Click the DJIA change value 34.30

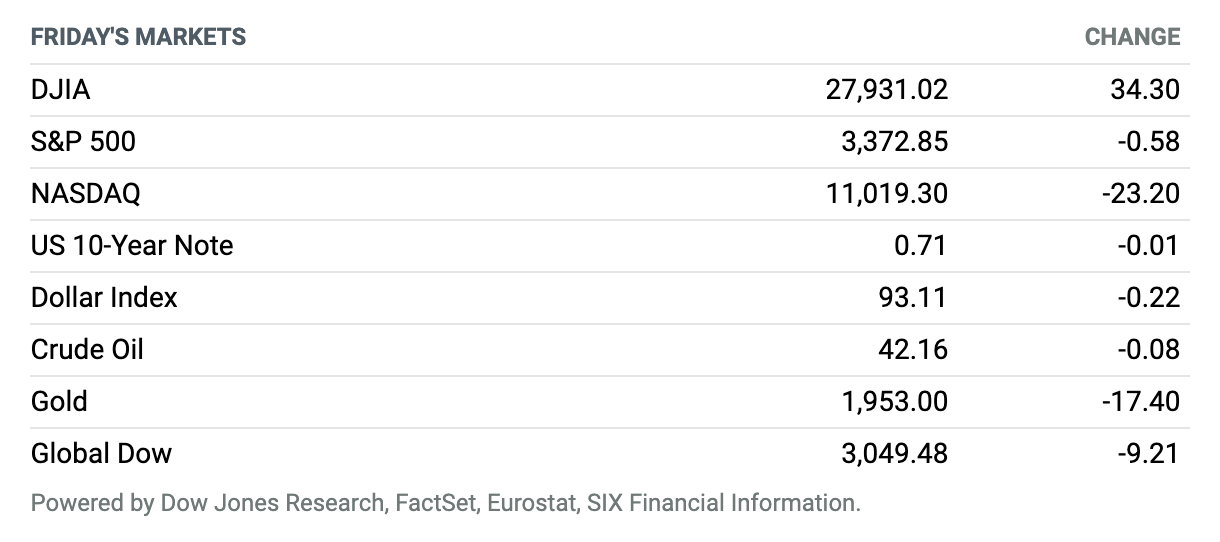1145,90
